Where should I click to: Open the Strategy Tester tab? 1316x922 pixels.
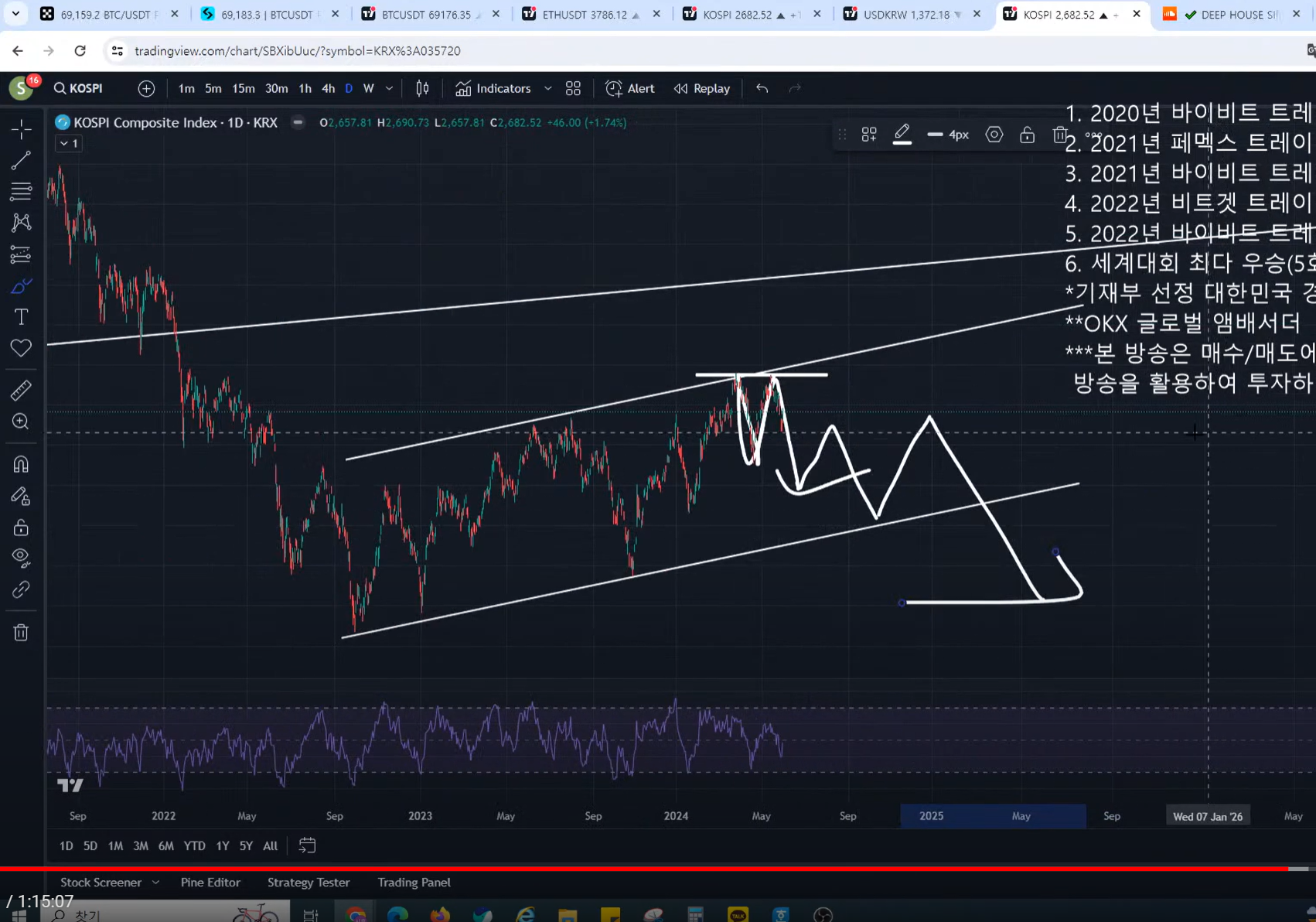[x=309, y=883]
